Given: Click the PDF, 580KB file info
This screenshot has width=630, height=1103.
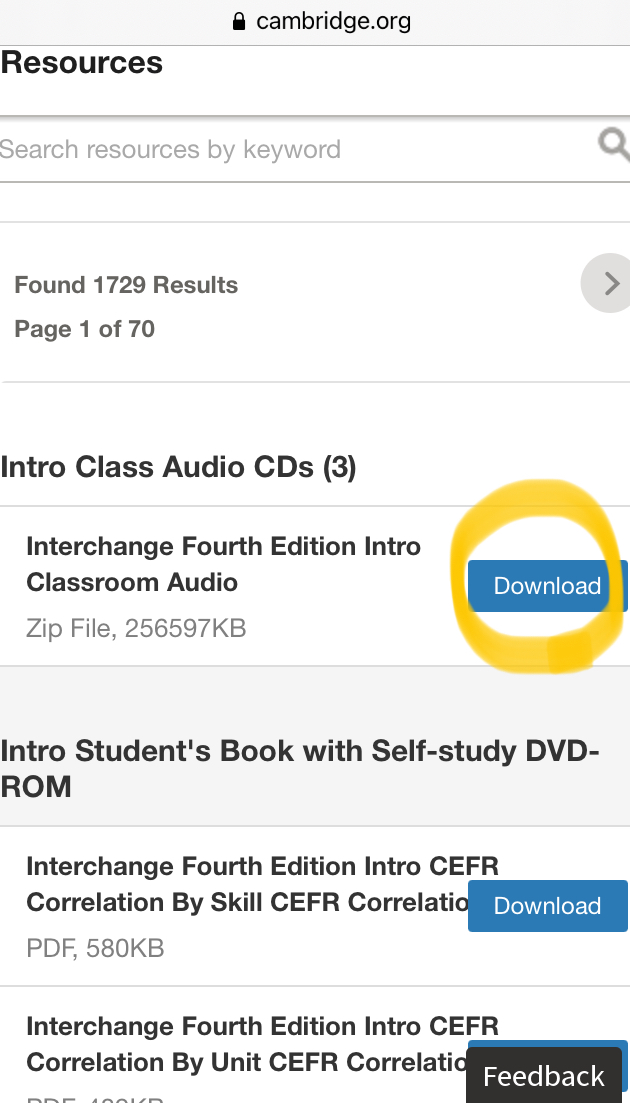Looking at the screenshot, I should pyautogui.click(x=95, y=948).
